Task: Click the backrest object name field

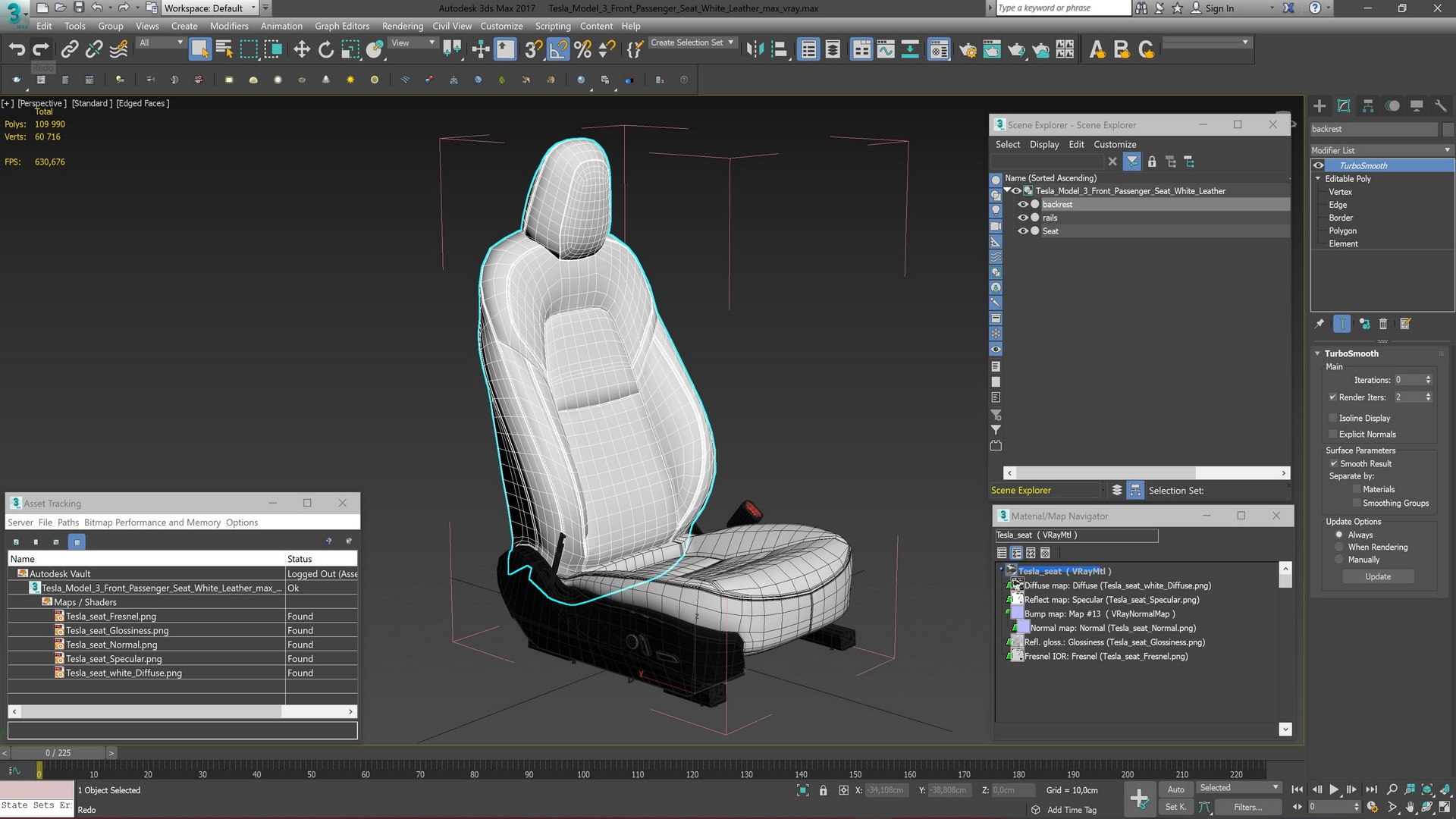Action: pyautogui.click(x=1374, y=130)
